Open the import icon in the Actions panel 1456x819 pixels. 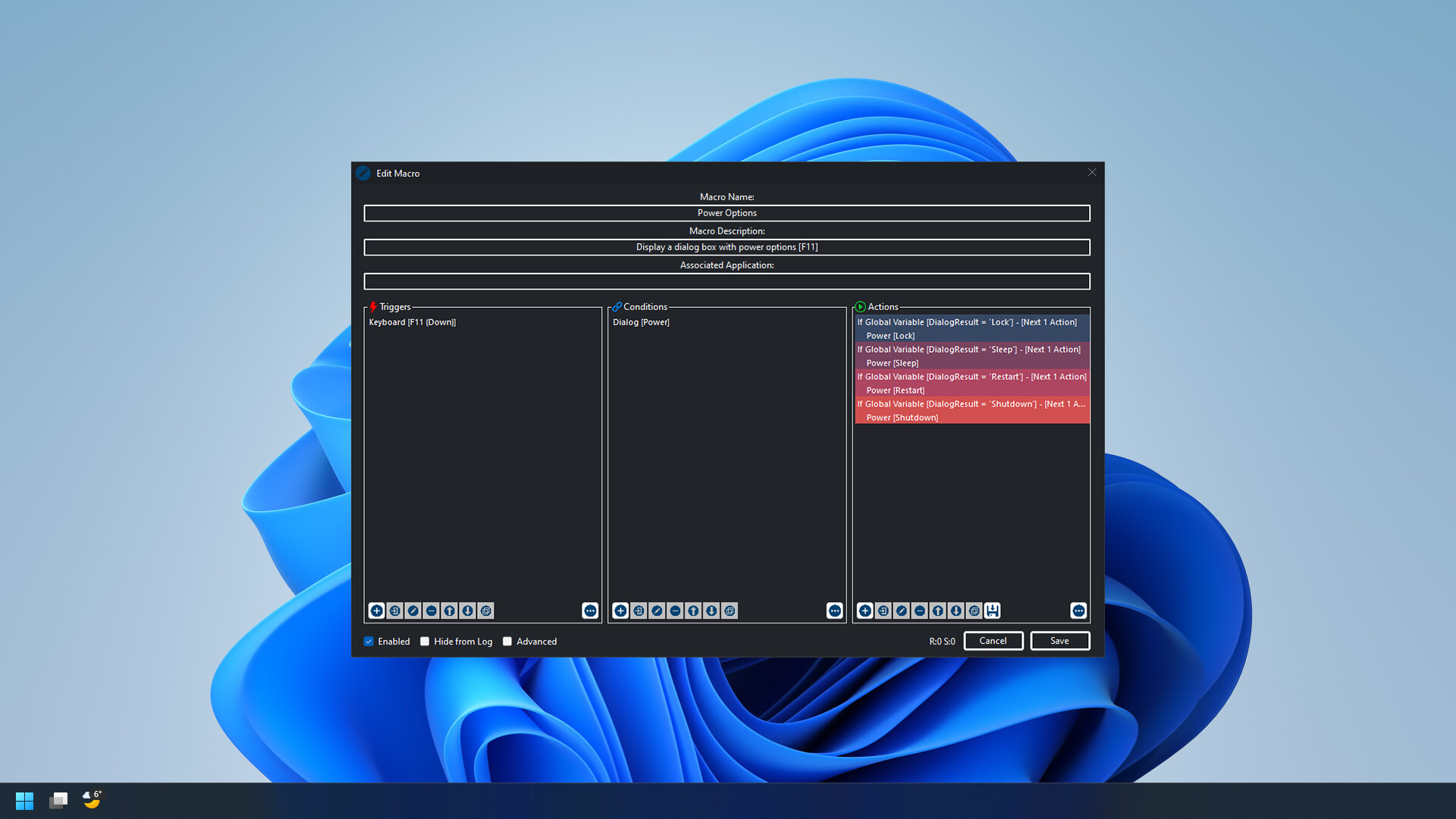tap(883, 610)
